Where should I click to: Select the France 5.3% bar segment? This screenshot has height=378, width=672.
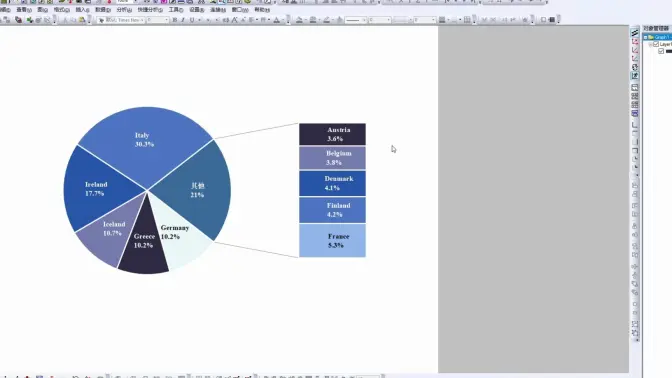click(333, 240)
